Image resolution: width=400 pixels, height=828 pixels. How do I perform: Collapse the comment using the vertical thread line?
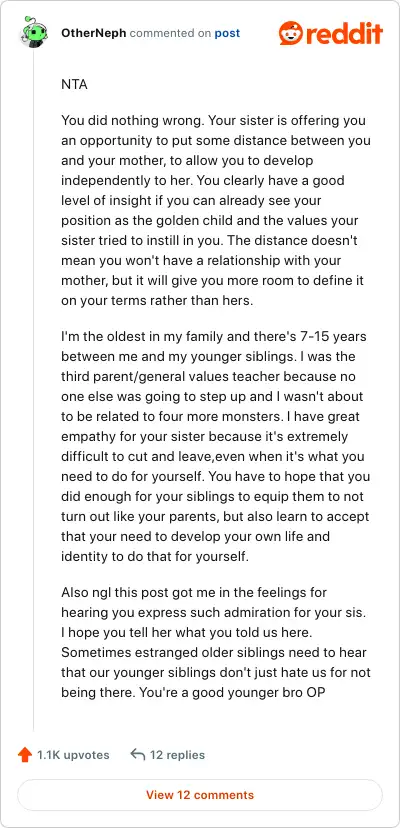click(x=34, y=390)
